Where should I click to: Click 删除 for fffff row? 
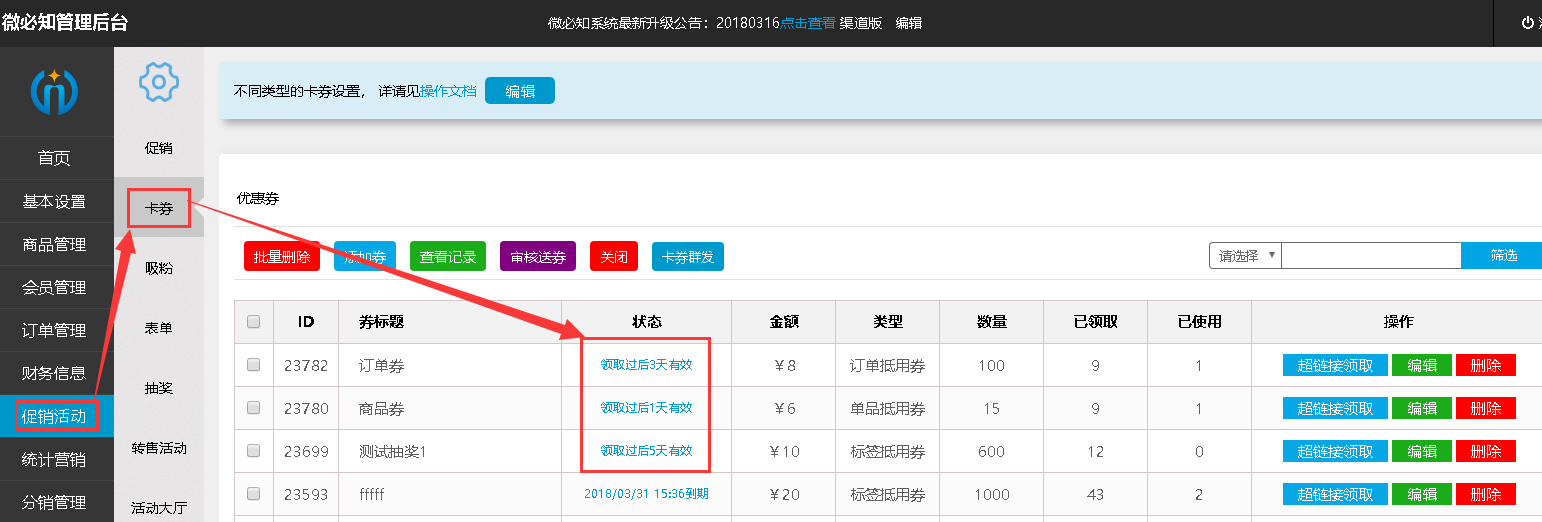click(x=1486, y=494)
